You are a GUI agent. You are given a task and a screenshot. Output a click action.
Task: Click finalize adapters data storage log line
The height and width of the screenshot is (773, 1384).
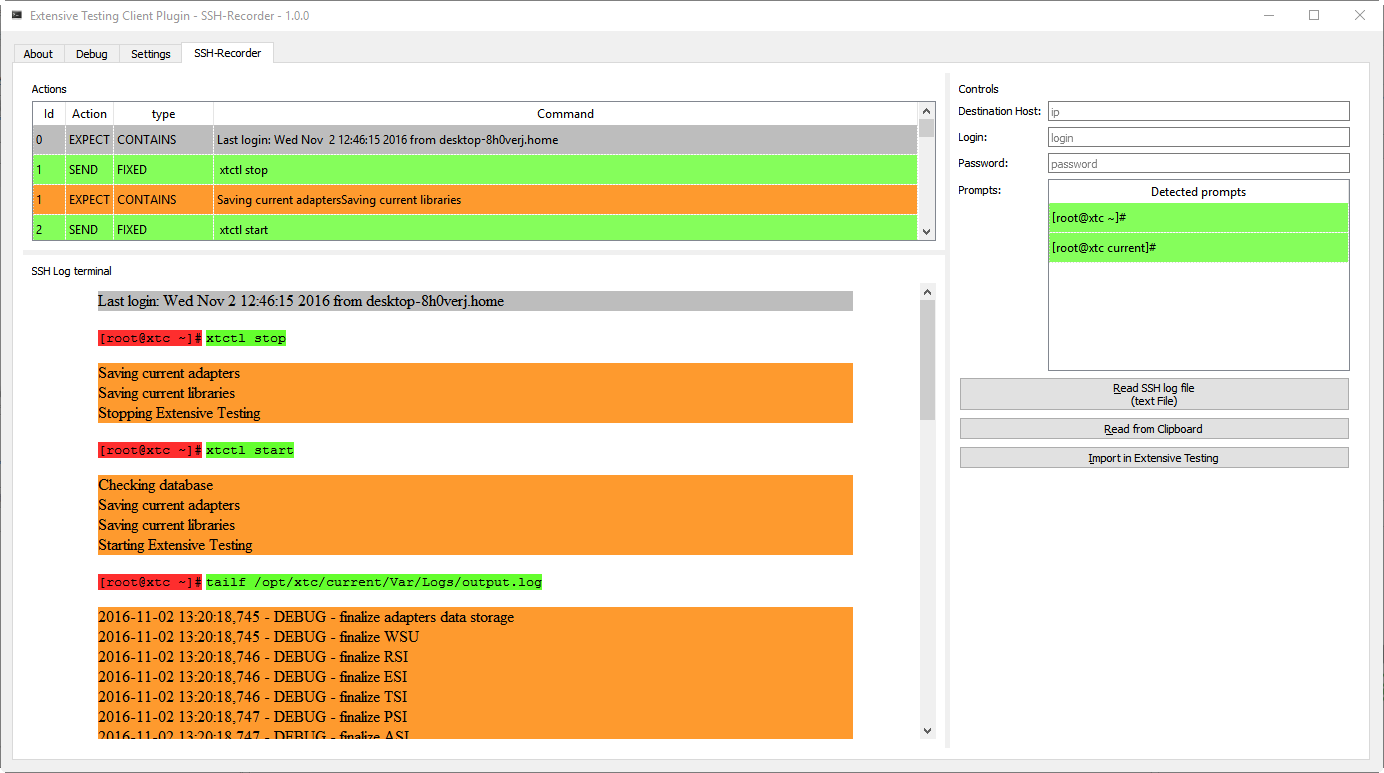click(x=306, y=617)
